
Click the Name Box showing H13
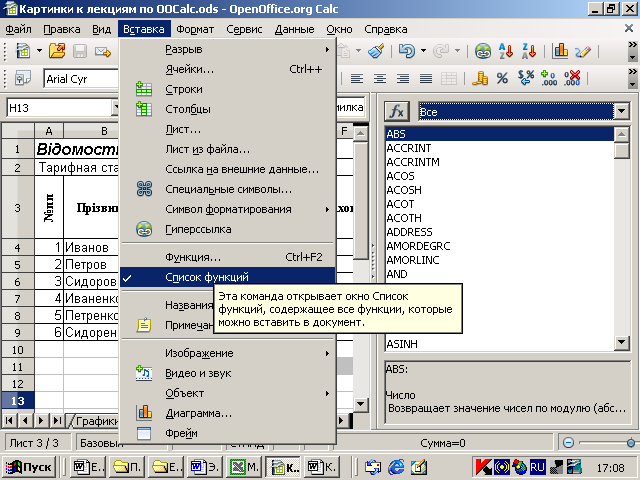[59, 108]
